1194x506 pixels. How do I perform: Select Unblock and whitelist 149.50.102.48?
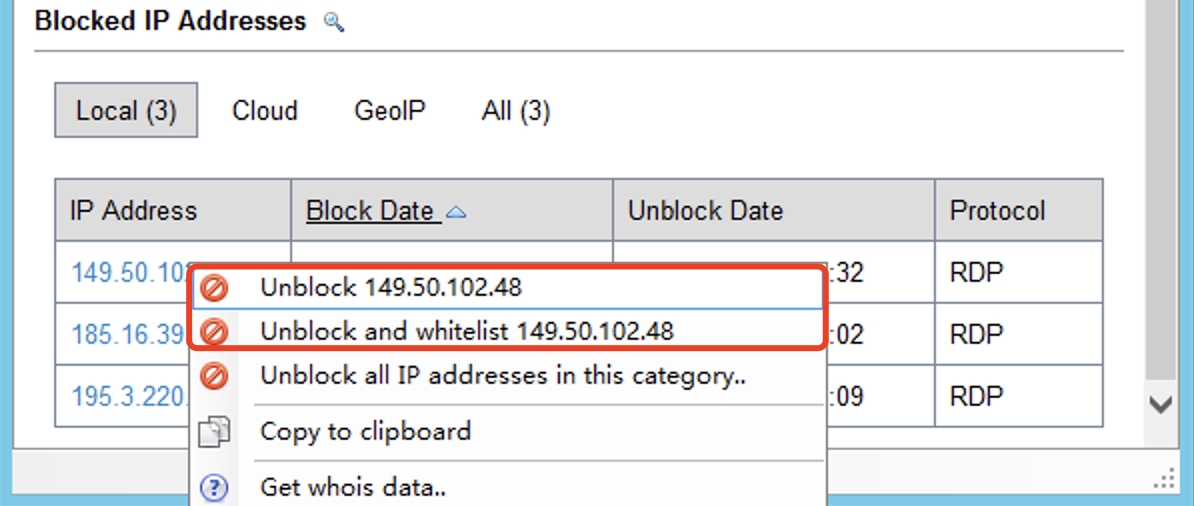(467, 331)
